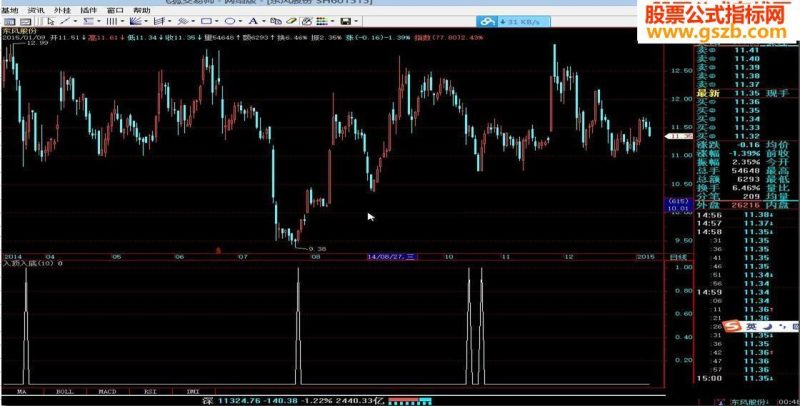The image size is (800, 406).
Task: Toggle the first panel layout icon
Action: point(10,21)
